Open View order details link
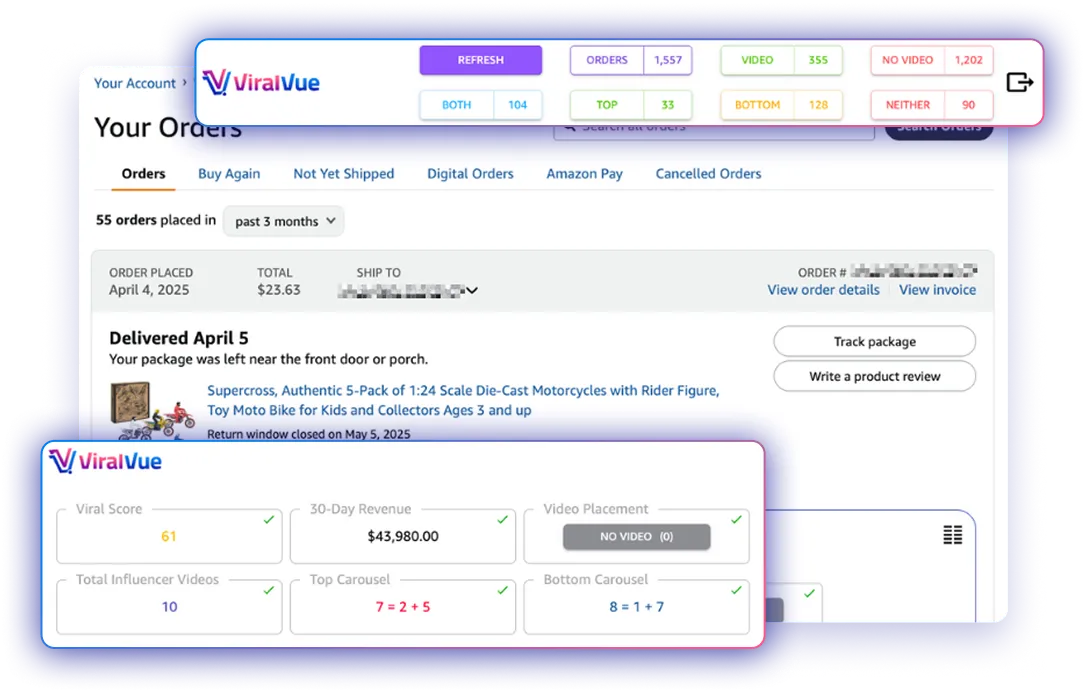The height and width of the screenshot is (693, 1086). 824,290
